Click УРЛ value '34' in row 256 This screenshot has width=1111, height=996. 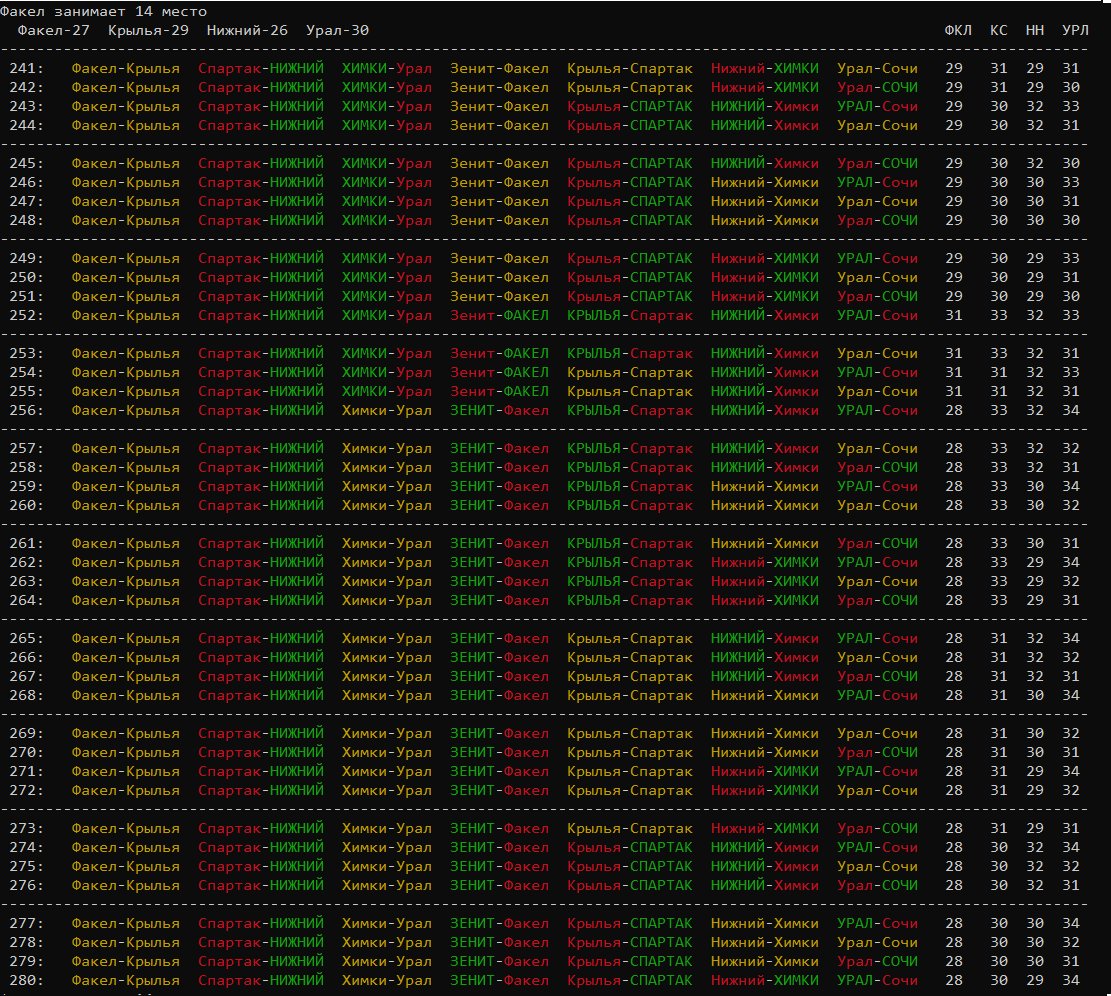1071,410
